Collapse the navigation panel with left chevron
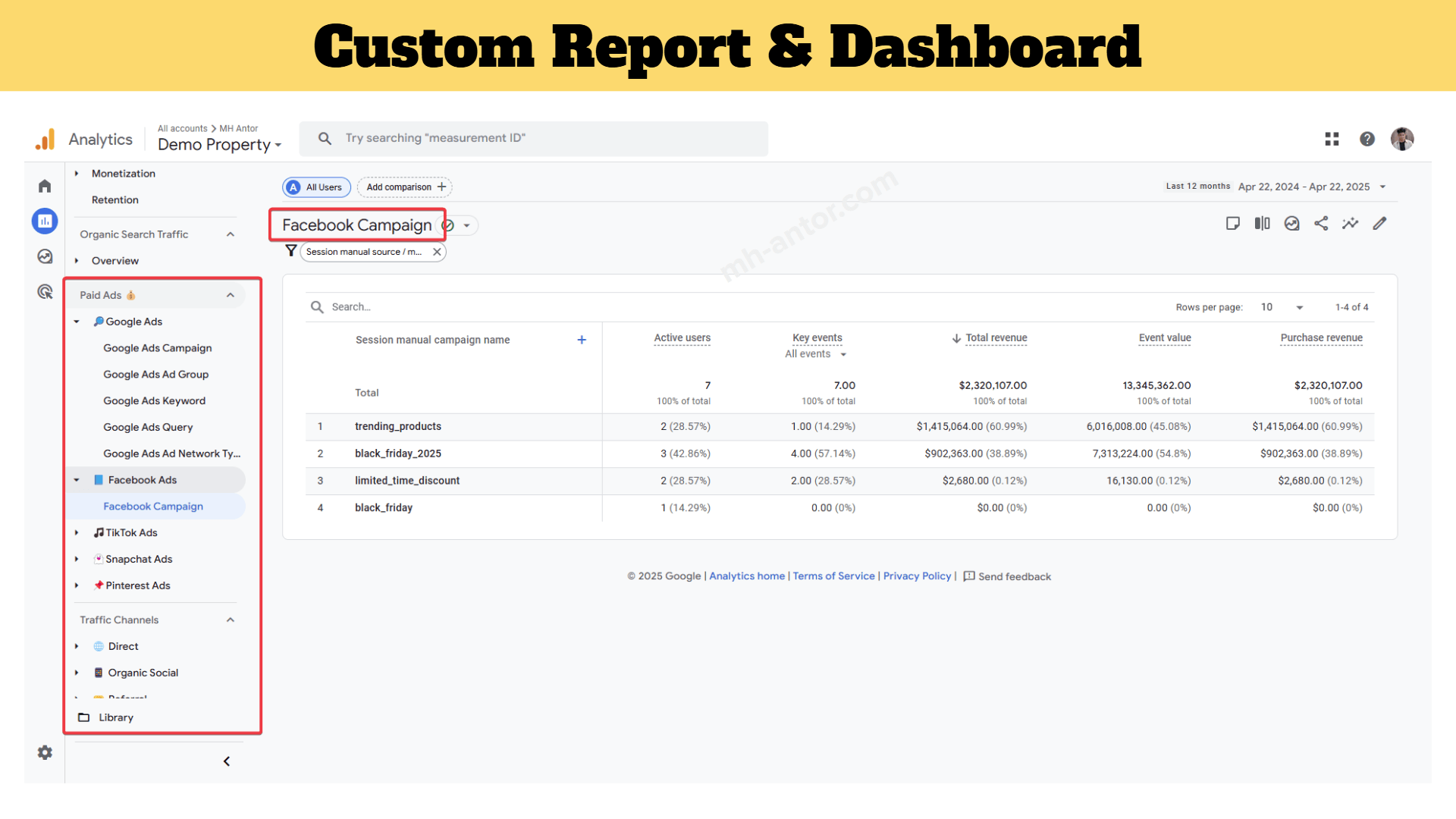This screenshot has height=819, width=1456. click(226, 761)
